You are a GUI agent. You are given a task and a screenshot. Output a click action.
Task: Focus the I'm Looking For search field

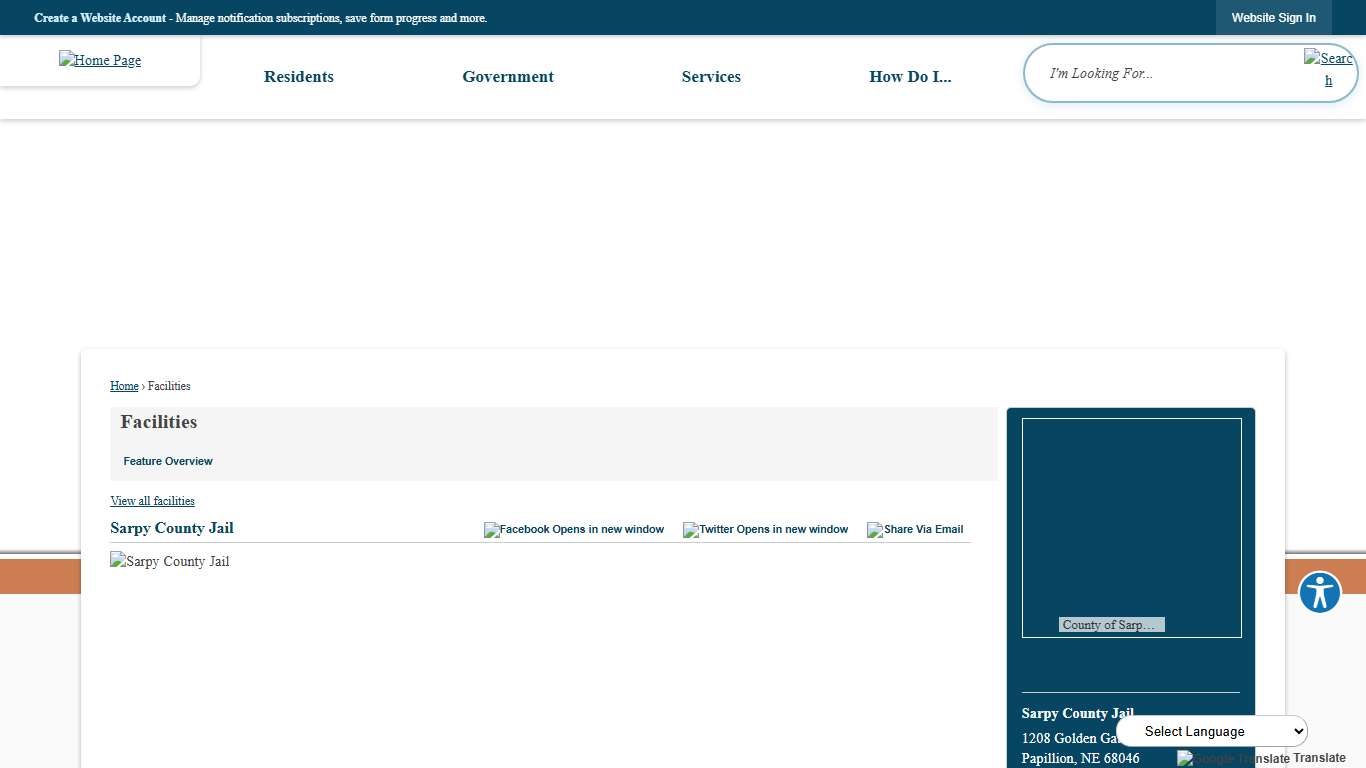(x=1165, y=73)
